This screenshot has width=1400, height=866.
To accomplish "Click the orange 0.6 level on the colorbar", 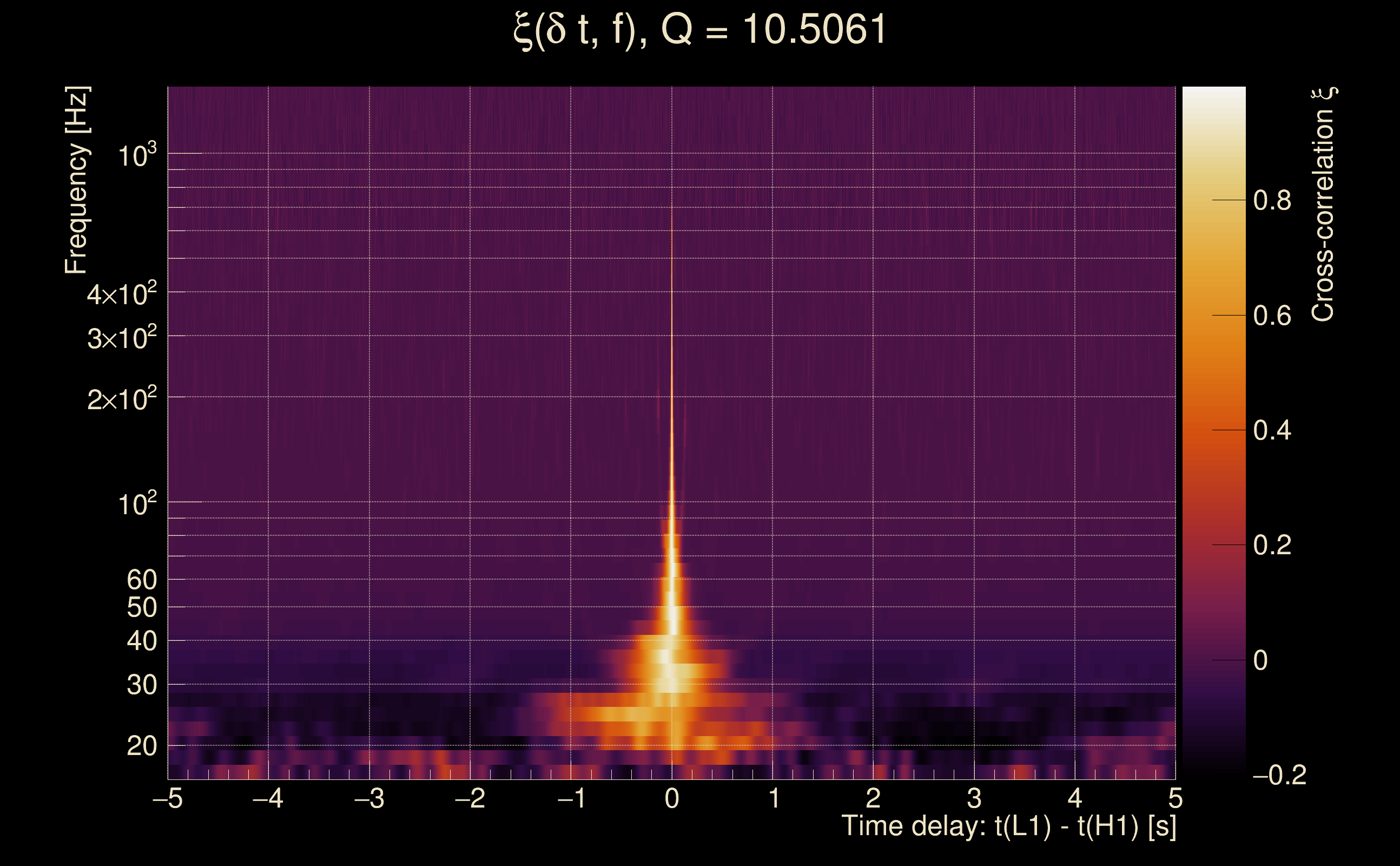I will (1213, 315).
